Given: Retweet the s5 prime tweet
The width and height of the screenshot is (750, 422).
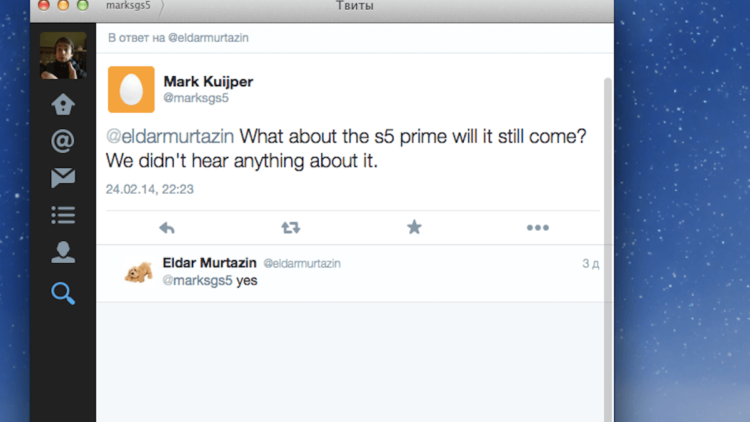Looking at the screenshot, I should [x=291, y=228].
